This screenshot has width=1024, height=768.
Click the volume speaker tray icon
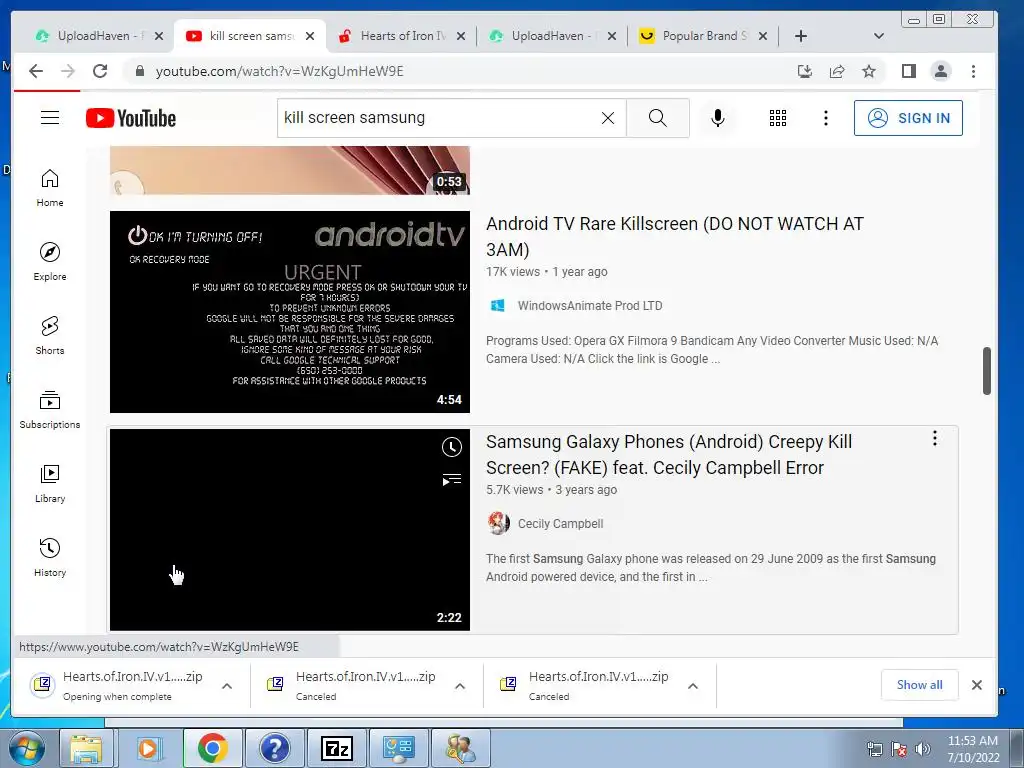[923, 749]
